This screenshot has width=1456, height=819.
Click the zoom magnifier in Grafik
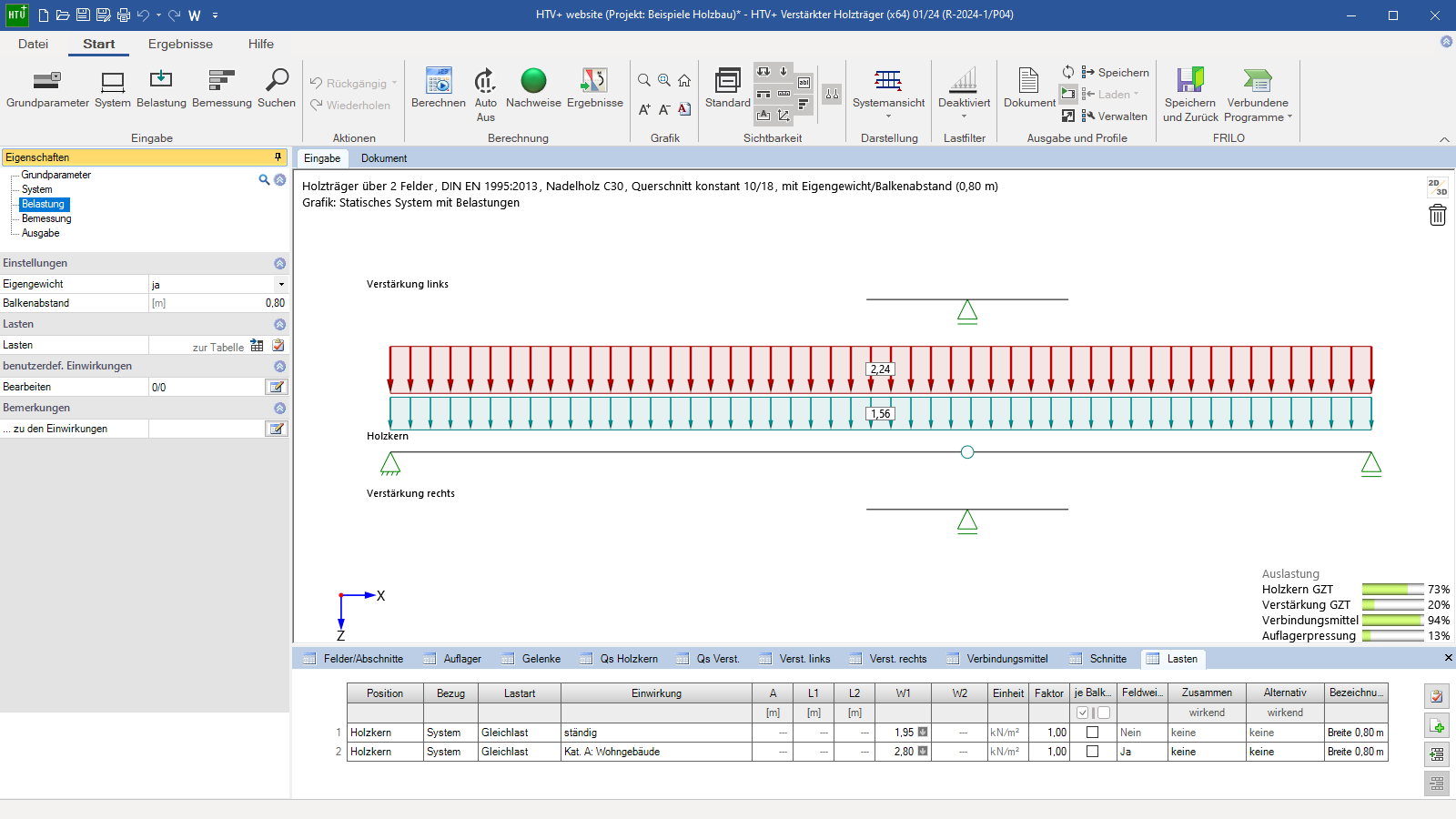pyautogui.click(x=644, y=80)
